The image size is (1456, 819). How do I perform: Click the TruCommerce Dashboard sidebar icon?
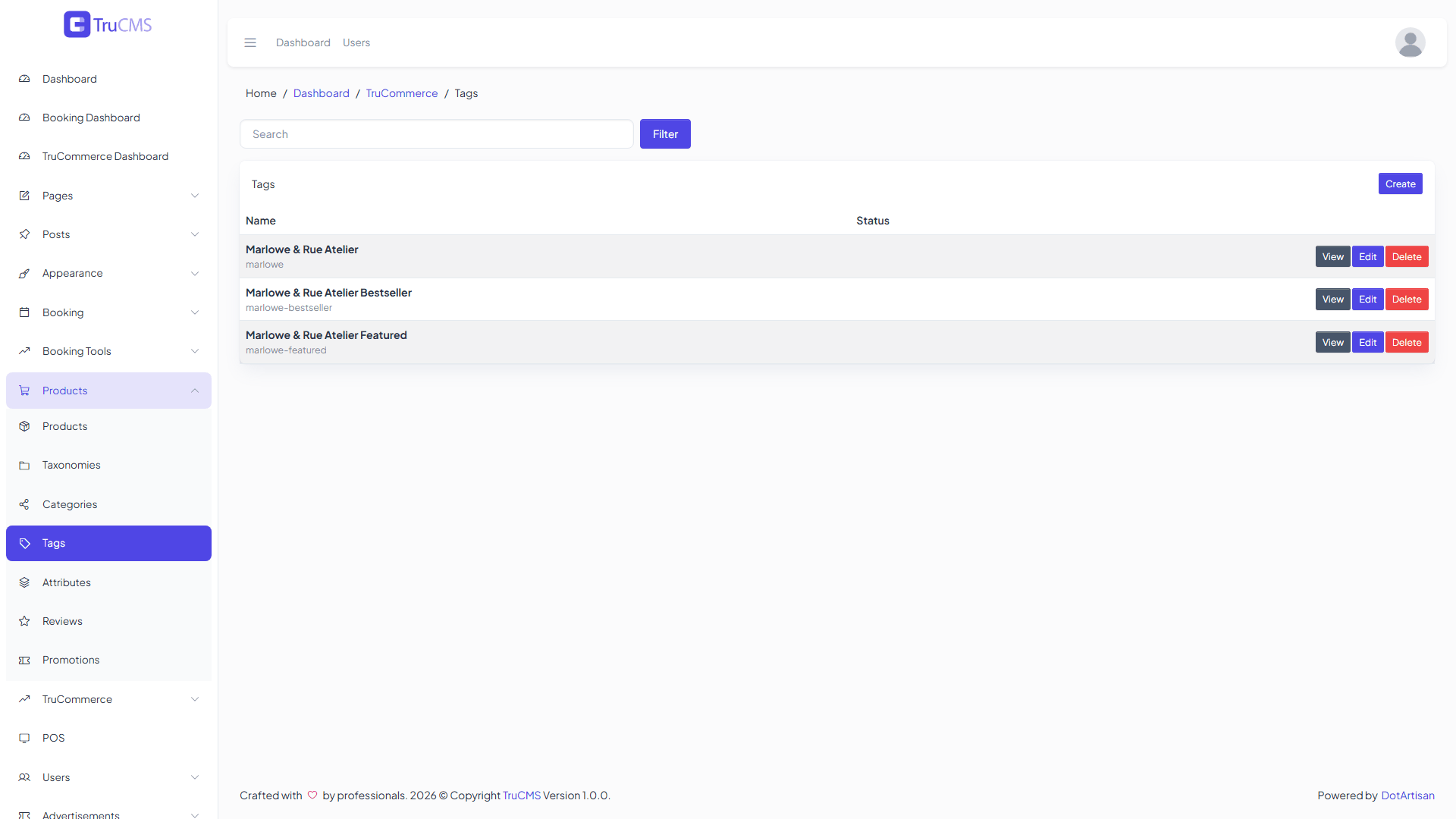pos(24,156)
